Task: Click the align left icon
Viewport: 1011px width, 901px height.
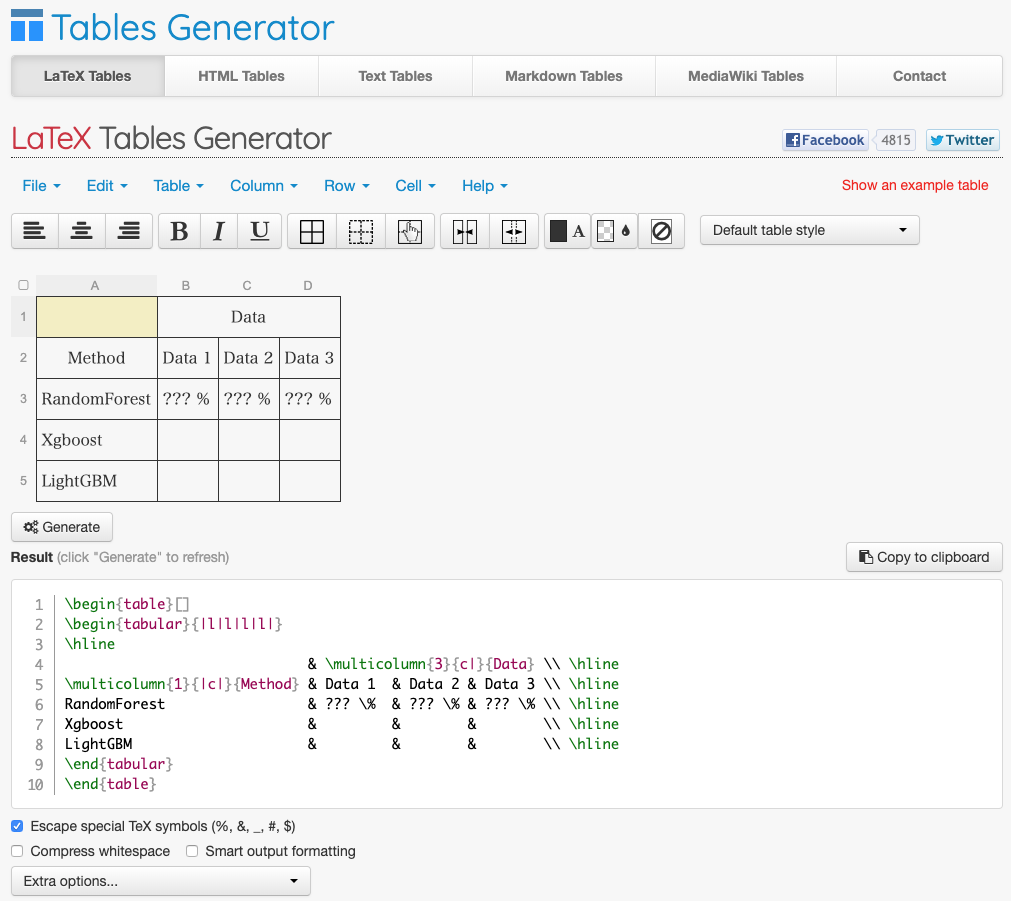Action: (35, 231)
